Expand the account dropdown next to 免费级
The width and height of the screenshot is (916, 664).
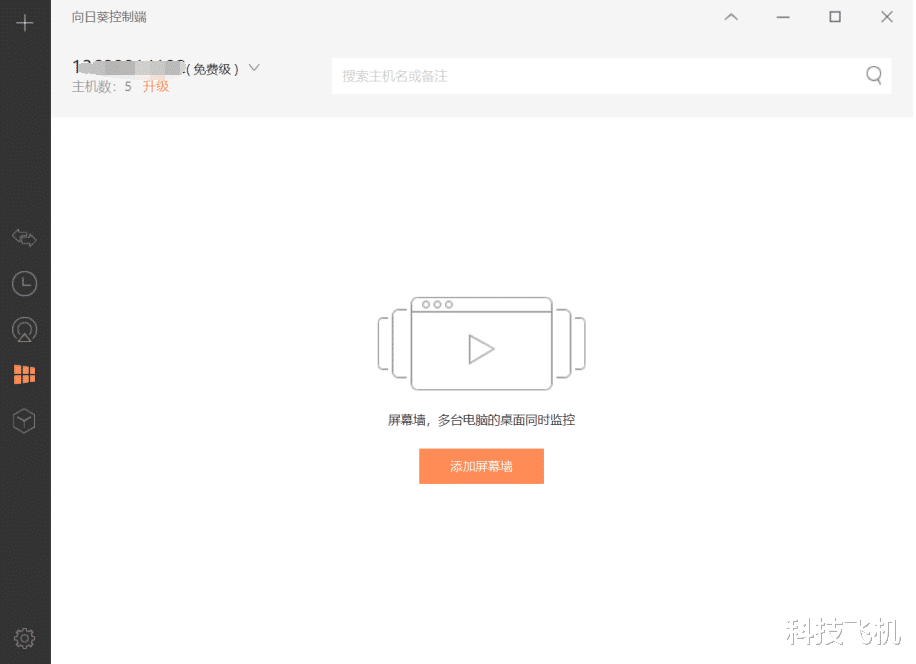click(x=254, y=67)
